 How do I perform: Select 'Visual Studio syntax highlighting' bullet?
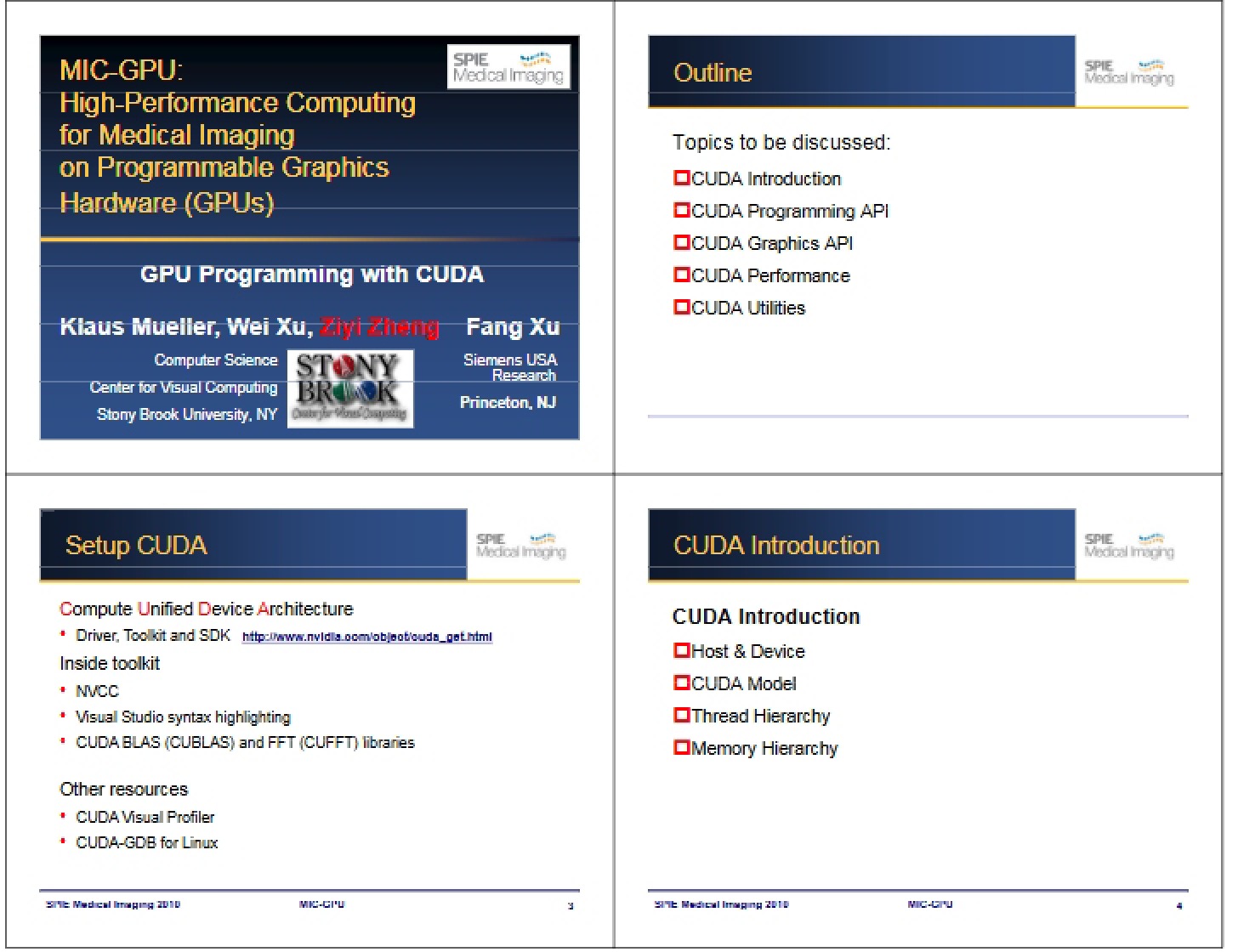pyautogui.click(x=183, y=717)
